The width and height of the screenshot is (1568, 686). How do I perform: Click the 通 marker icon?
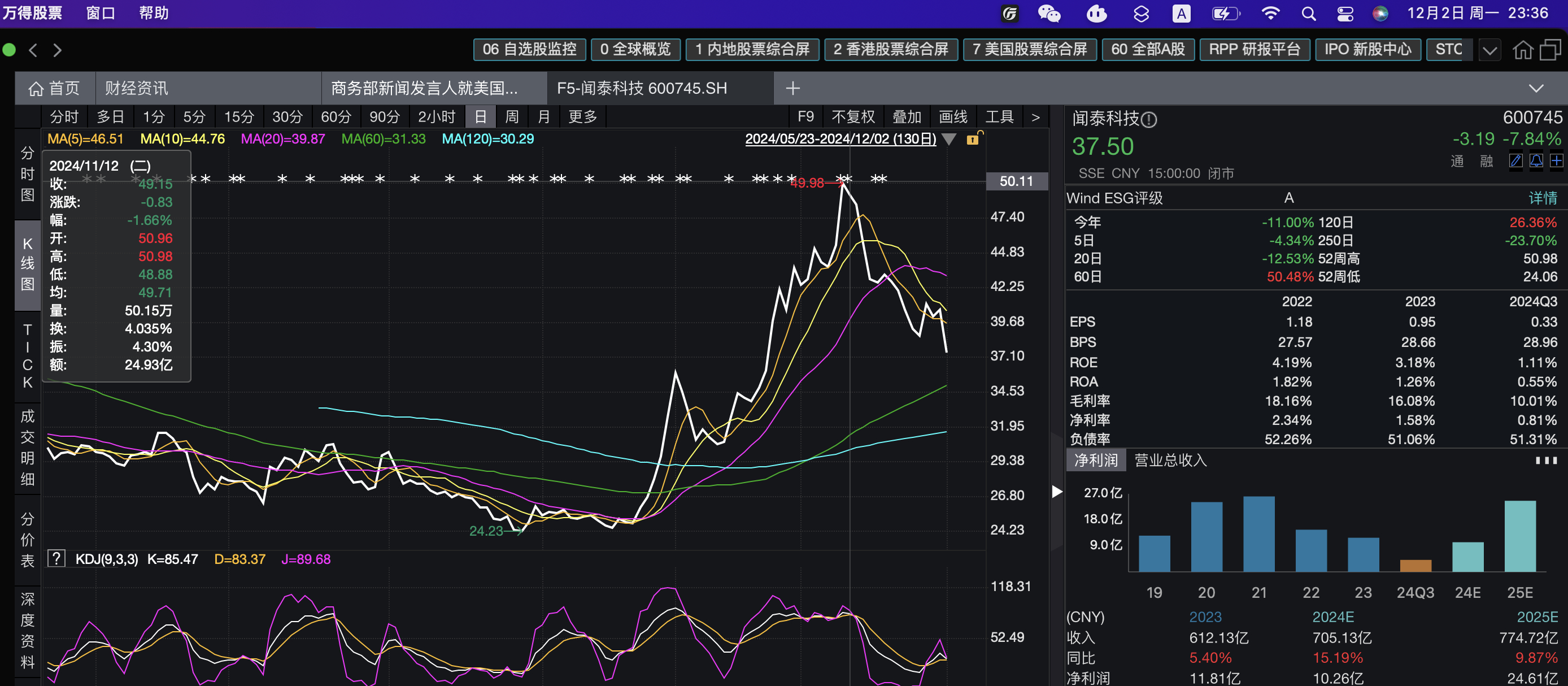1457,161
